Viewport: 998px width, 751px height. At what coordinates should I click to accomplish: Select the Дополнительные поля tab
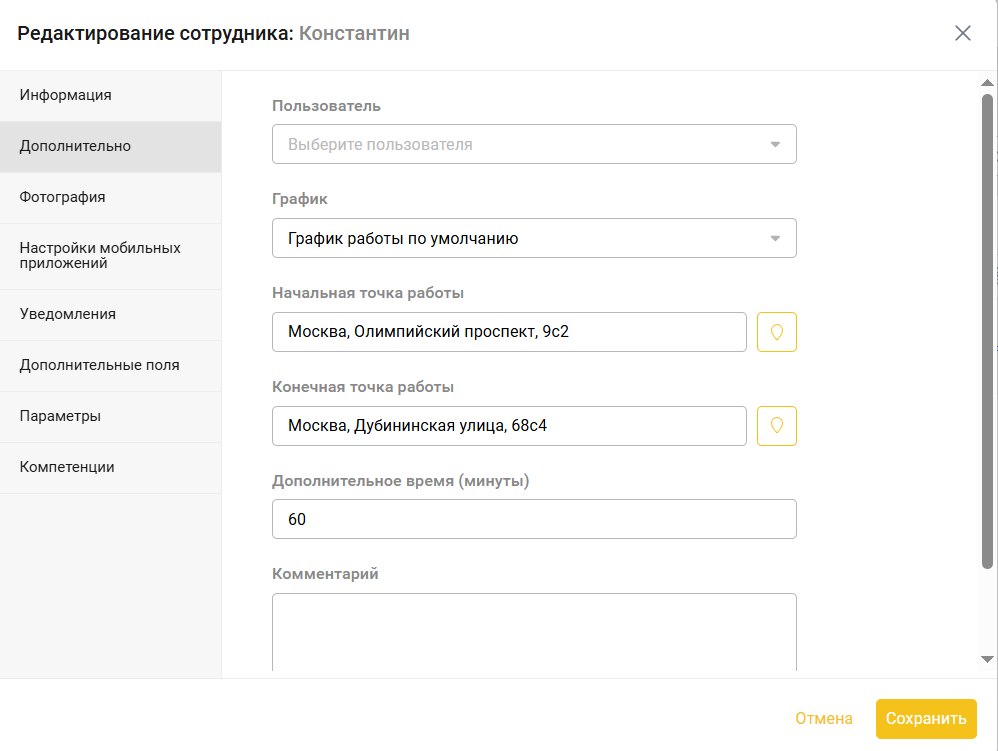point(111,365)
